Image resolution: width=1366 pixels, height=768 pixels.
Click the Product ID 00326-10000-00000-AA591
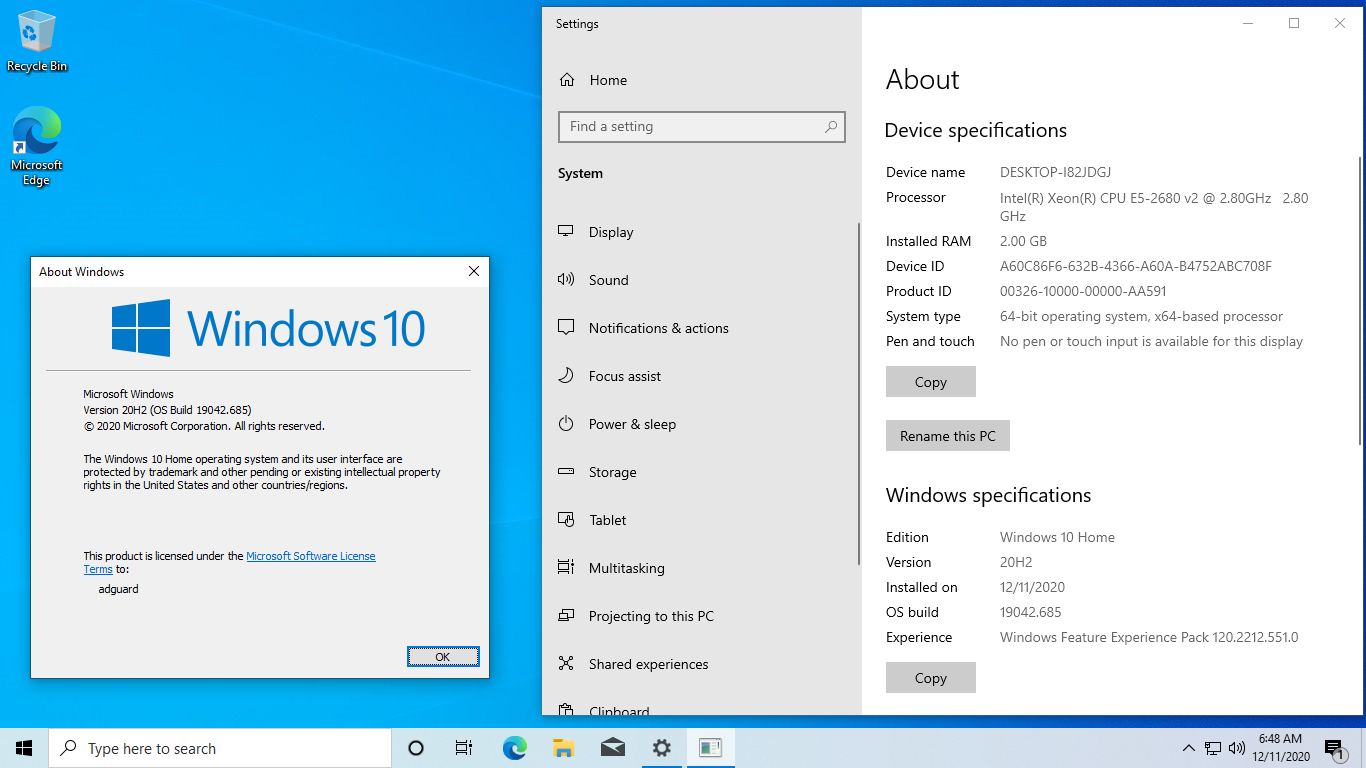(x=1083, y=291)
